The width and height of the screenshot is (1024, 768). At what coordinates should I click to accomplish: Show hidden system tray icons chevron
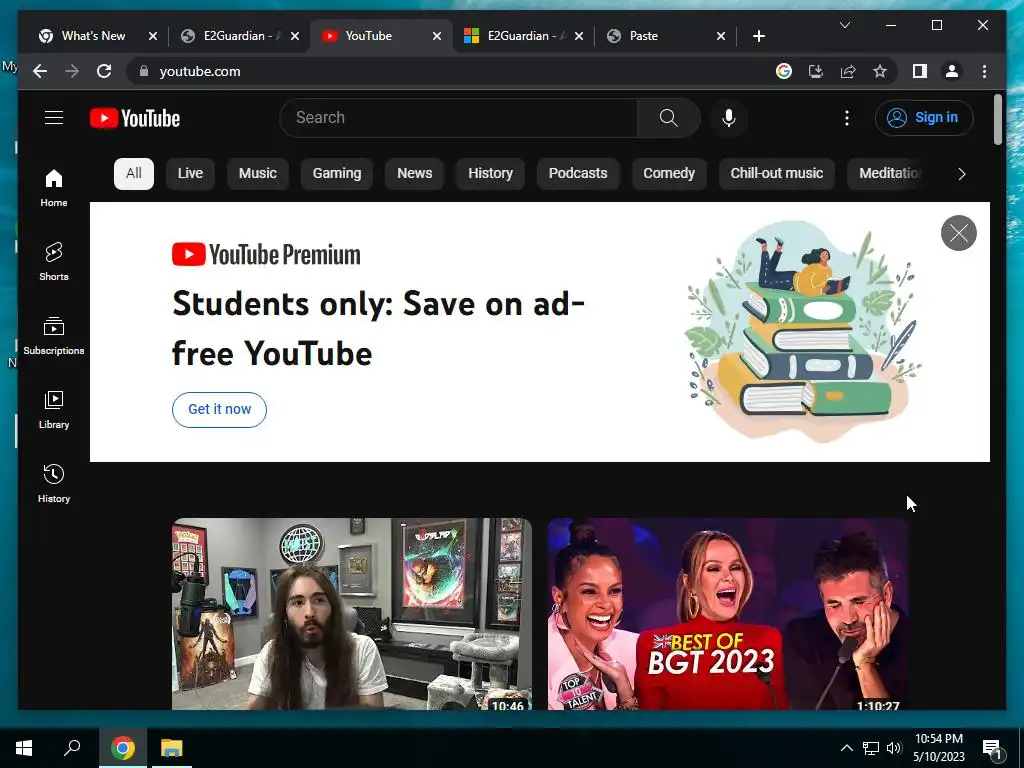(x=846, y=748)
